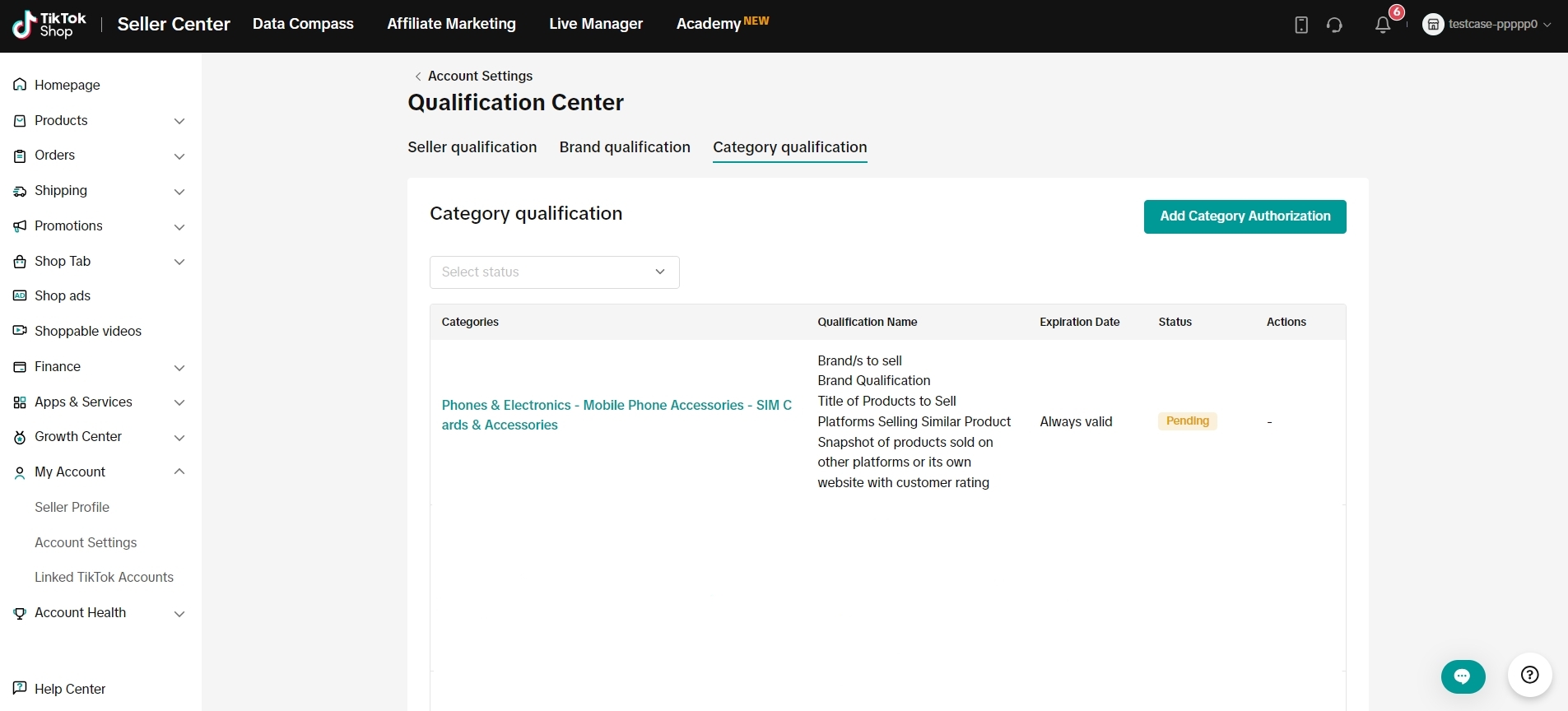This screenshot has width=1568, height=711.
Task: Switch to Seller qualification tab
Action: pyautogui.click(x=472, y=147)
